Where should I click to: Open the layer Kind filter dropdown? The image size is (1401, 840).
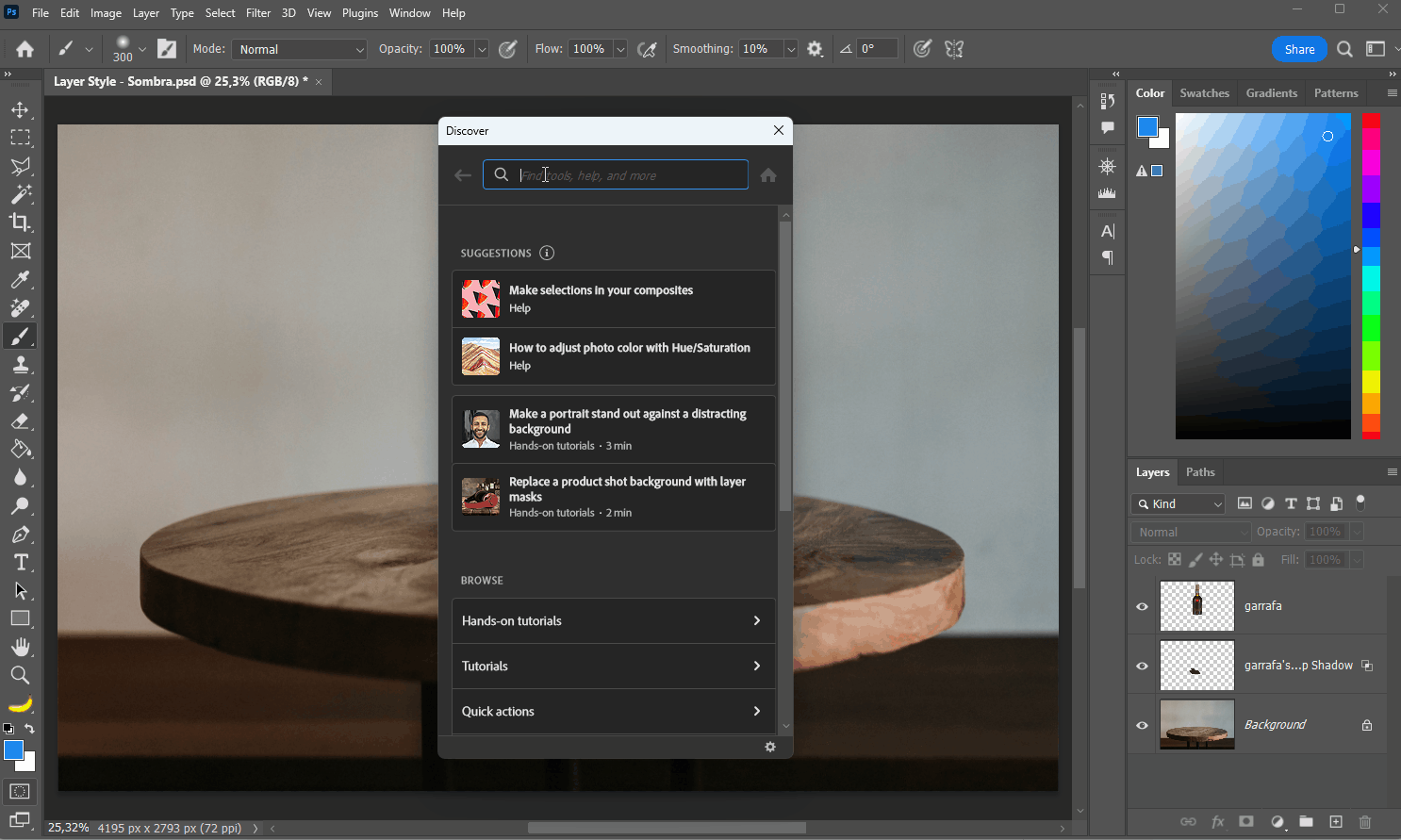click(x=1178, y=504)
